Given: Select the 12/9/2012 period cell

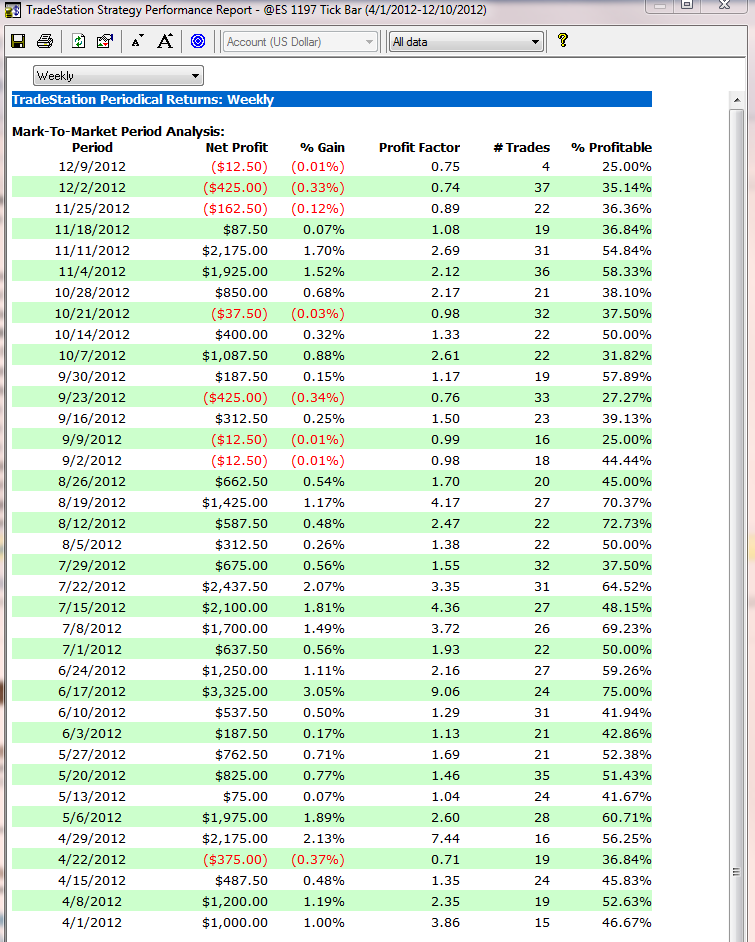Looking at the screenshot, I should pos(92,167).
